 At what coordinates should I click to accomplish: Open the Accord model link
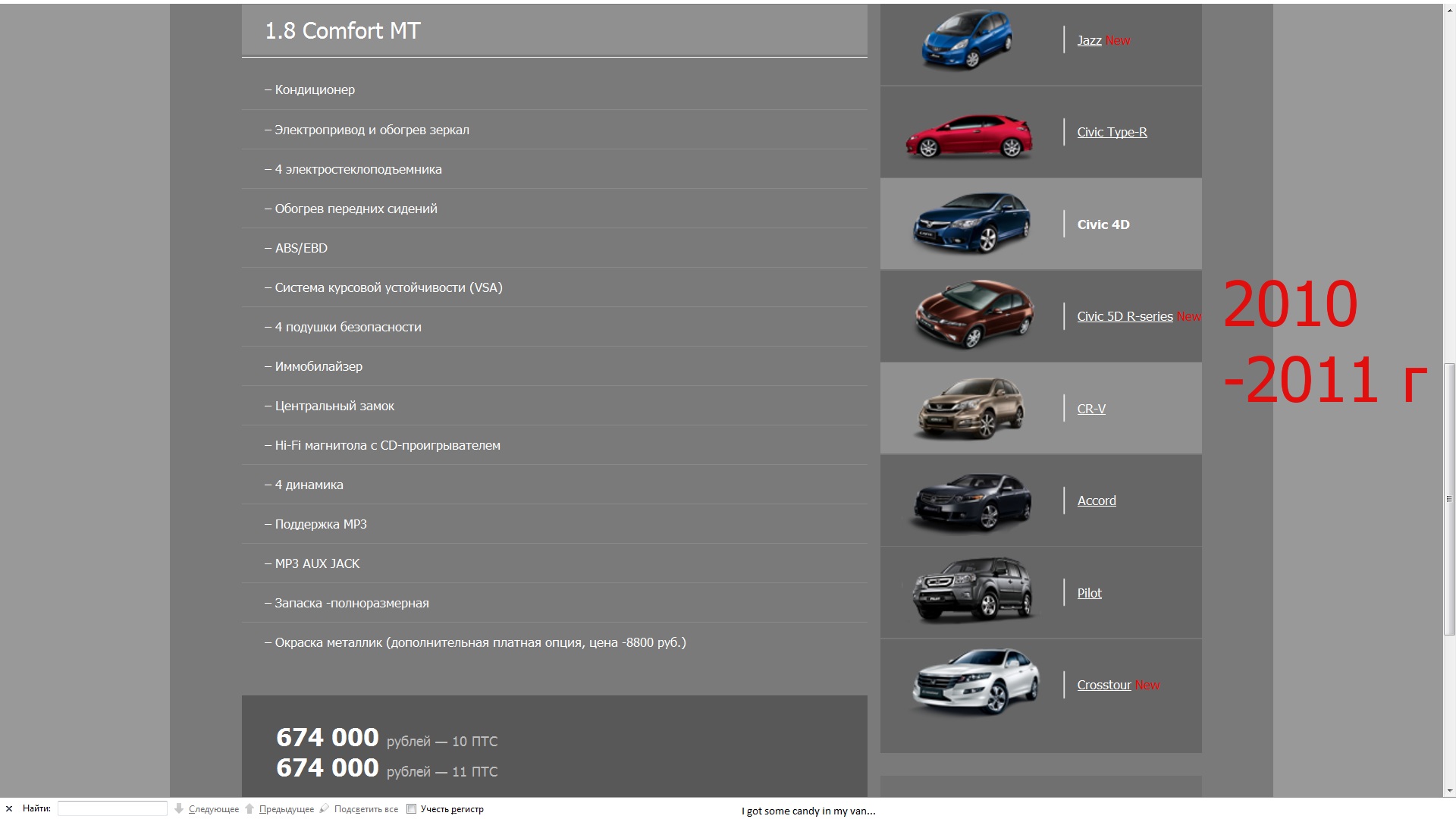1097,500
